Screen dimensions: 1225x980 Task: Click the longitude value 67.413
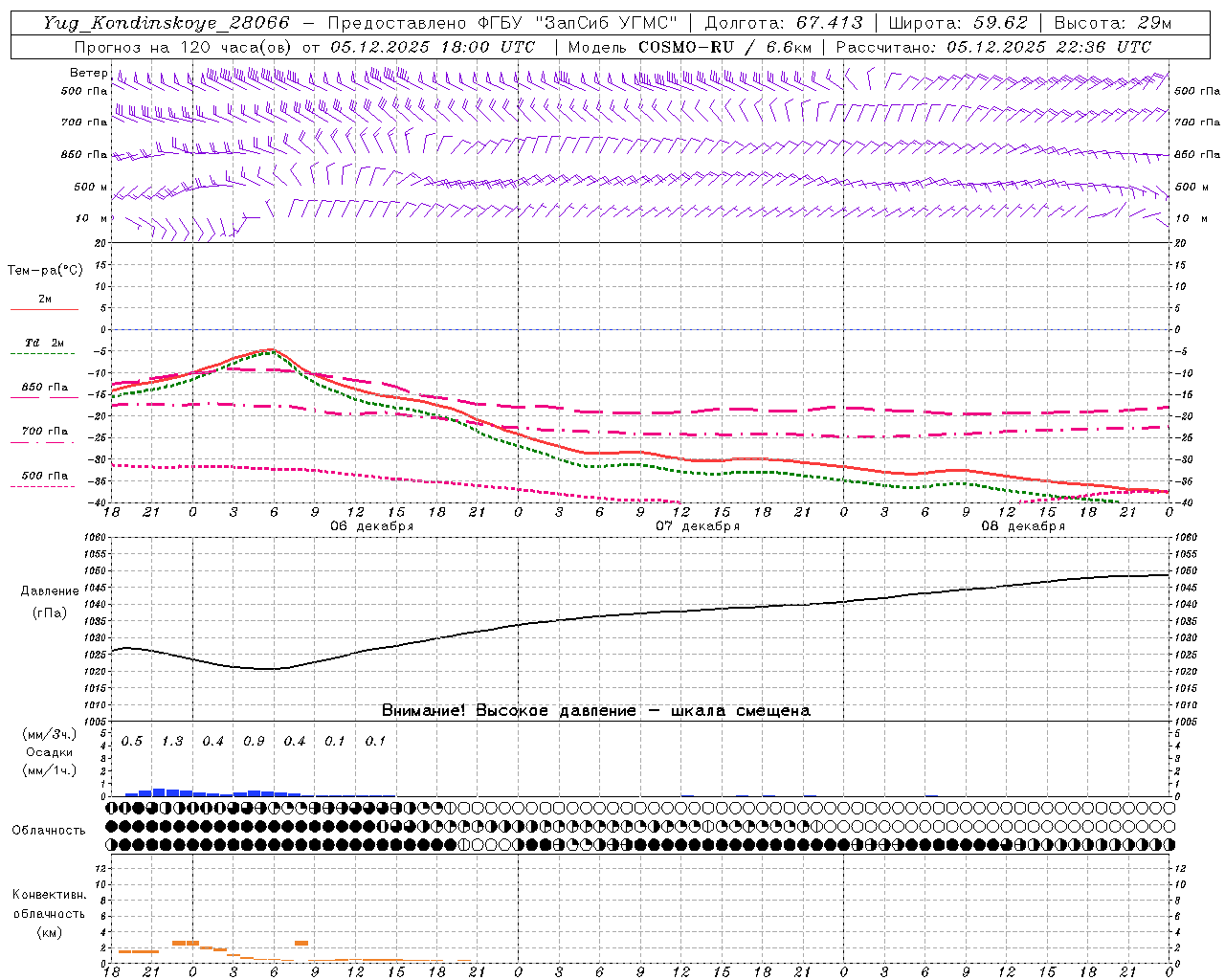click(829, 23)
